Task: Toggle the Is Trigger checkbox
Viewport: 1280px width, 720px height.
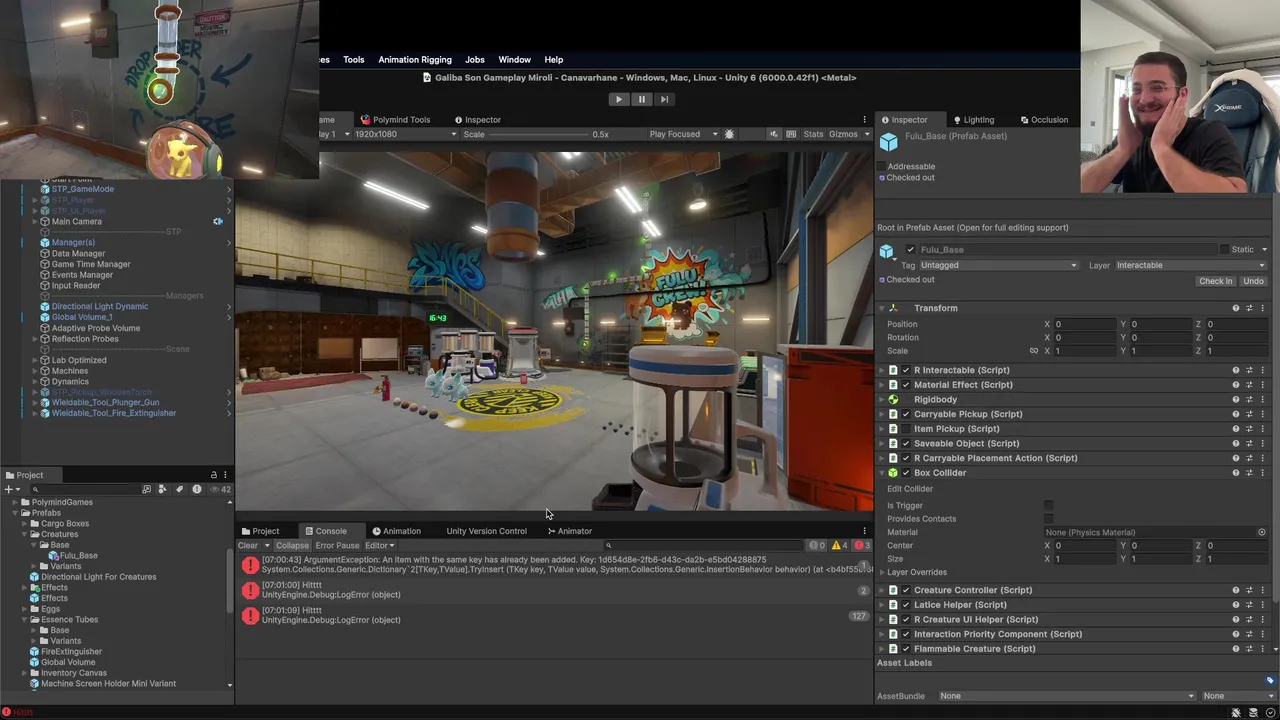Action: pos(1048,506)
